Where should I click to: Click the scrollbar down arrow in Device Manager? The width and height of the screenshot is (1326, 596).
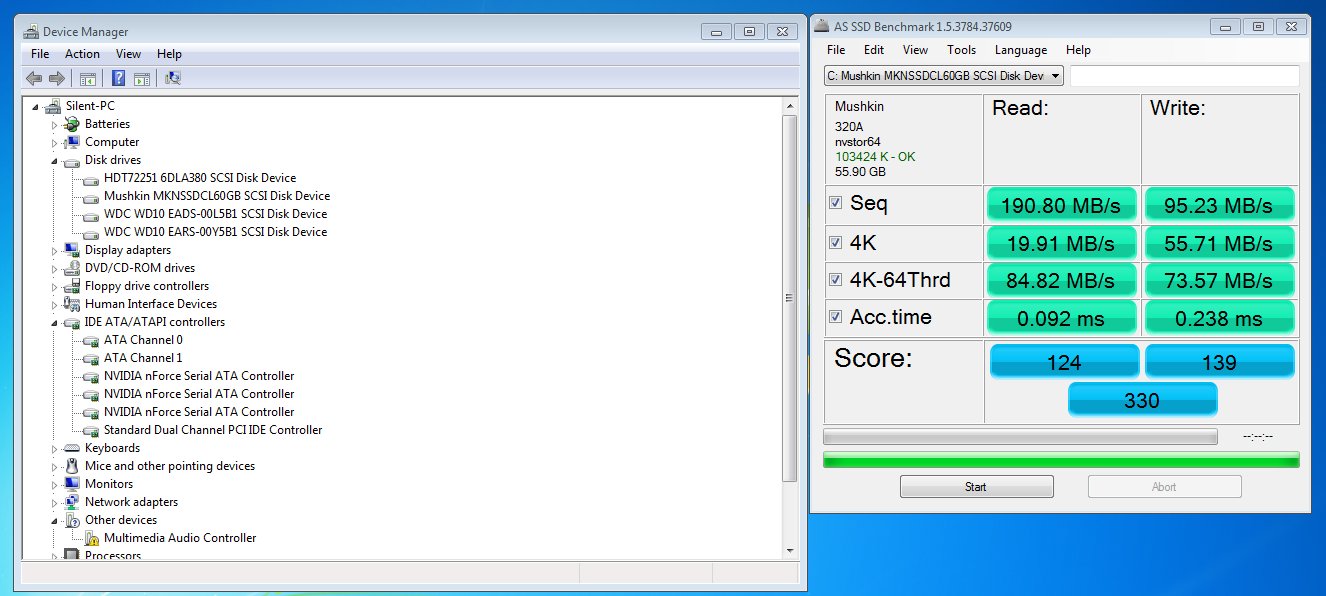790,552
